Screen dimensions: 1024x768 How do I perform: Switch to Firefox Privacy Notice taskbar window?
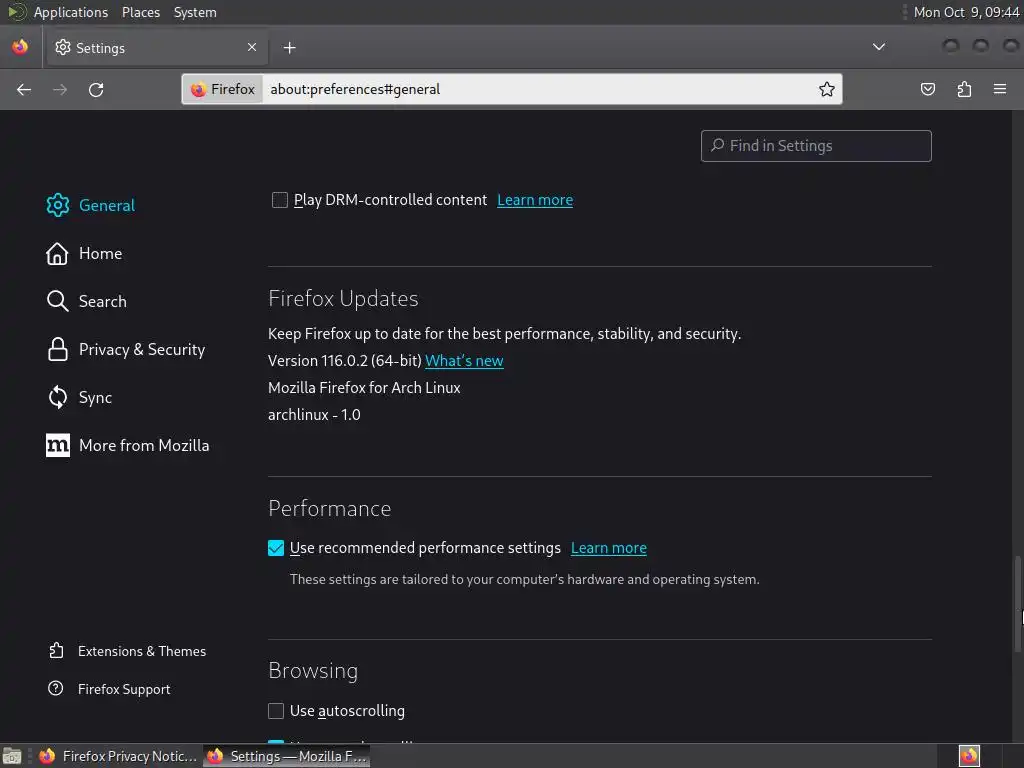click(x=118, y=756)
